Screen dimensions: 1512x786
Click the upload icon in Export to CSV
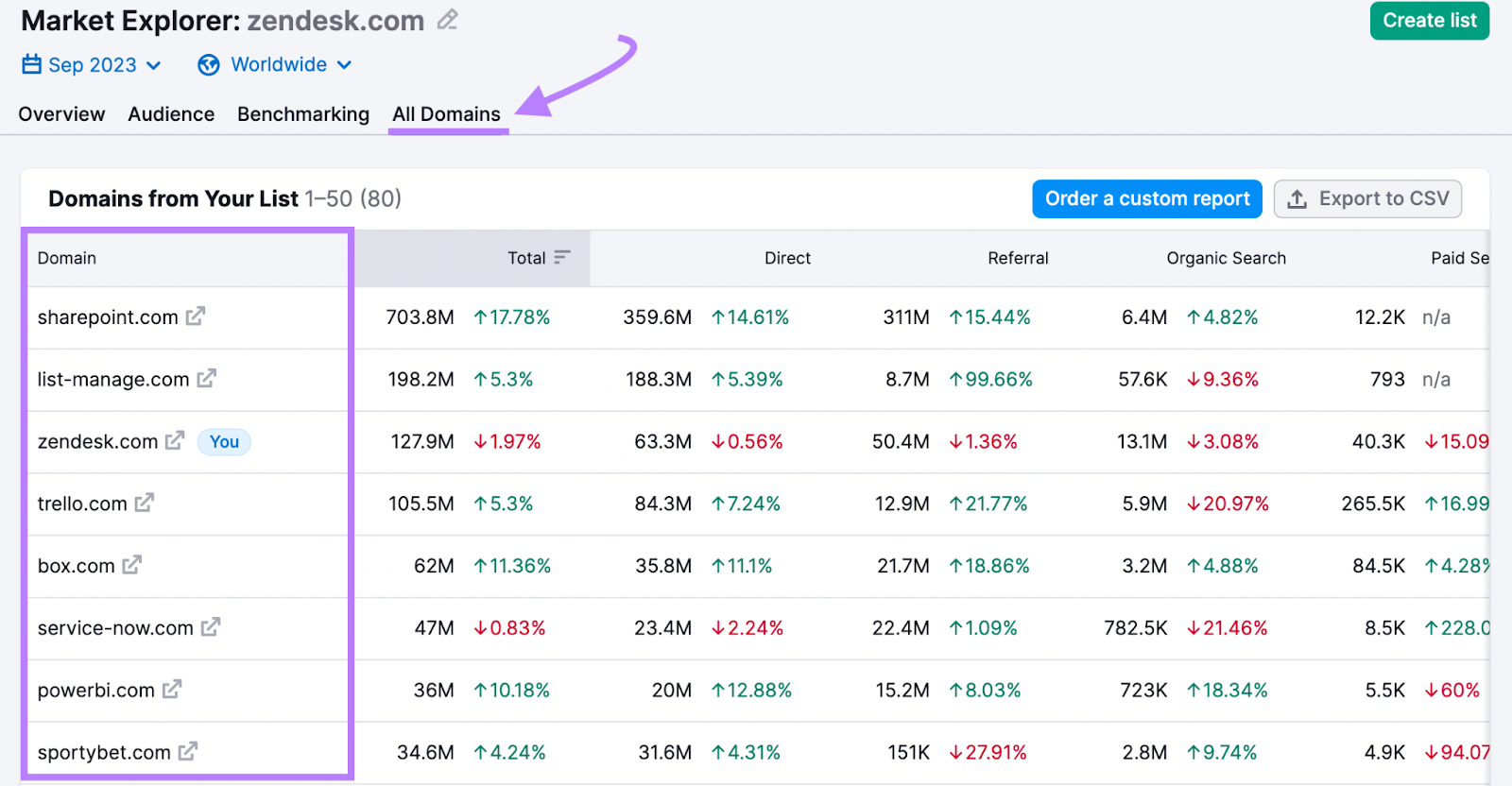(1297, 199)
